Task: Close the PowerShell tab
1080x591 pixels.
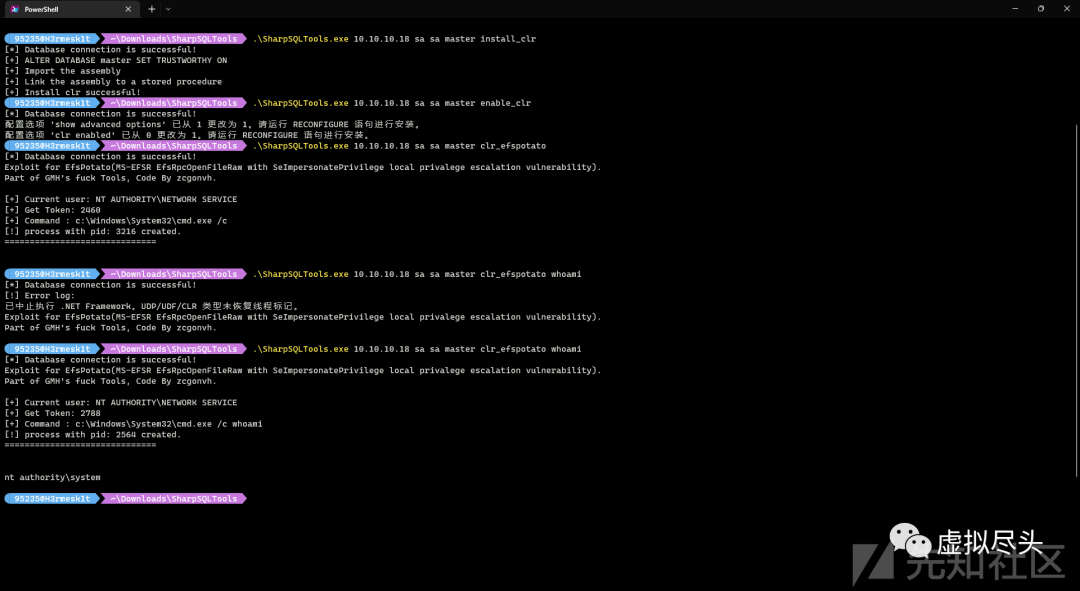Action: click(x=128, y=9)
